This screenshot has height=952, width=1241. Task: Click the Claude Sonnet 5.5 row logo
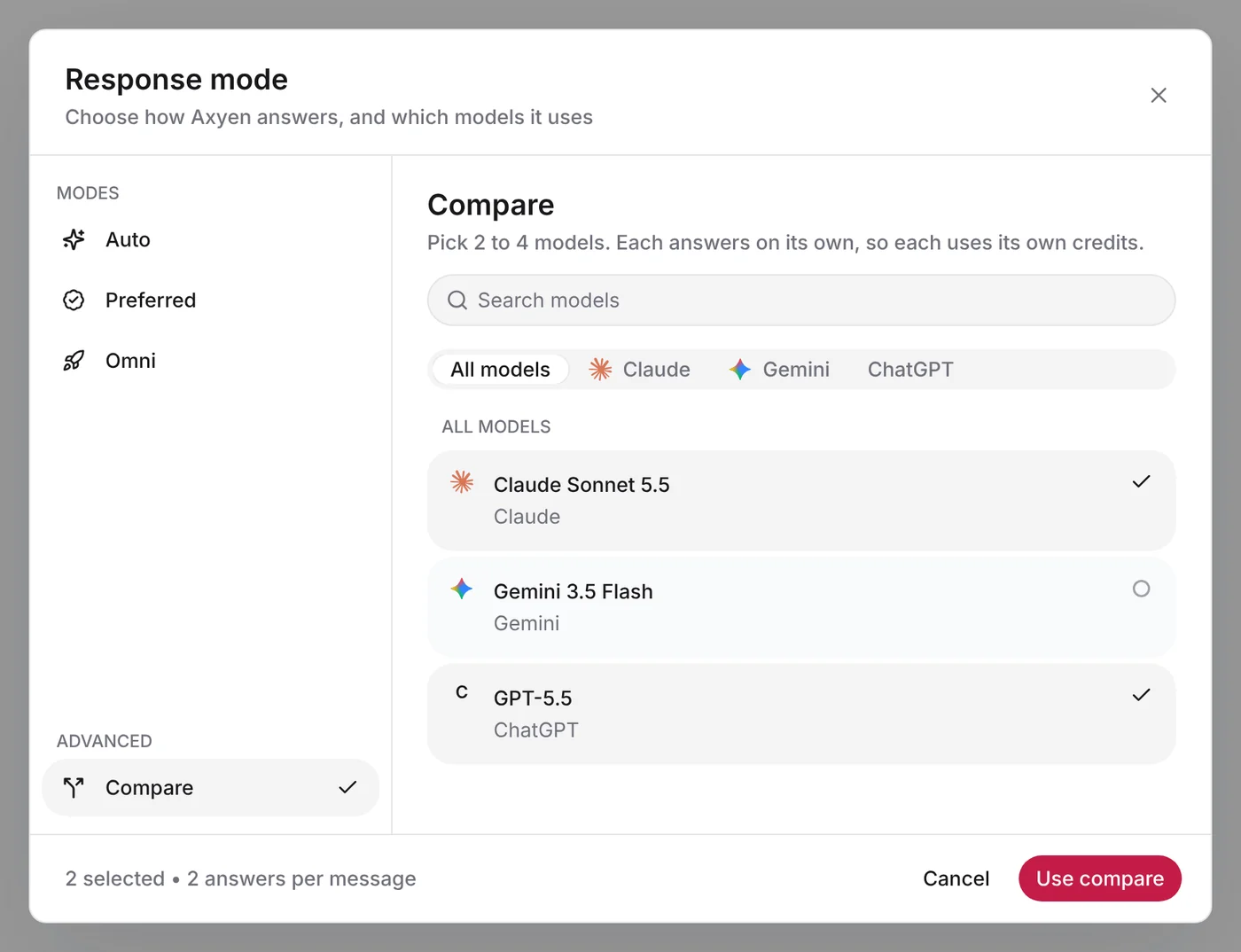pos(462,481)
